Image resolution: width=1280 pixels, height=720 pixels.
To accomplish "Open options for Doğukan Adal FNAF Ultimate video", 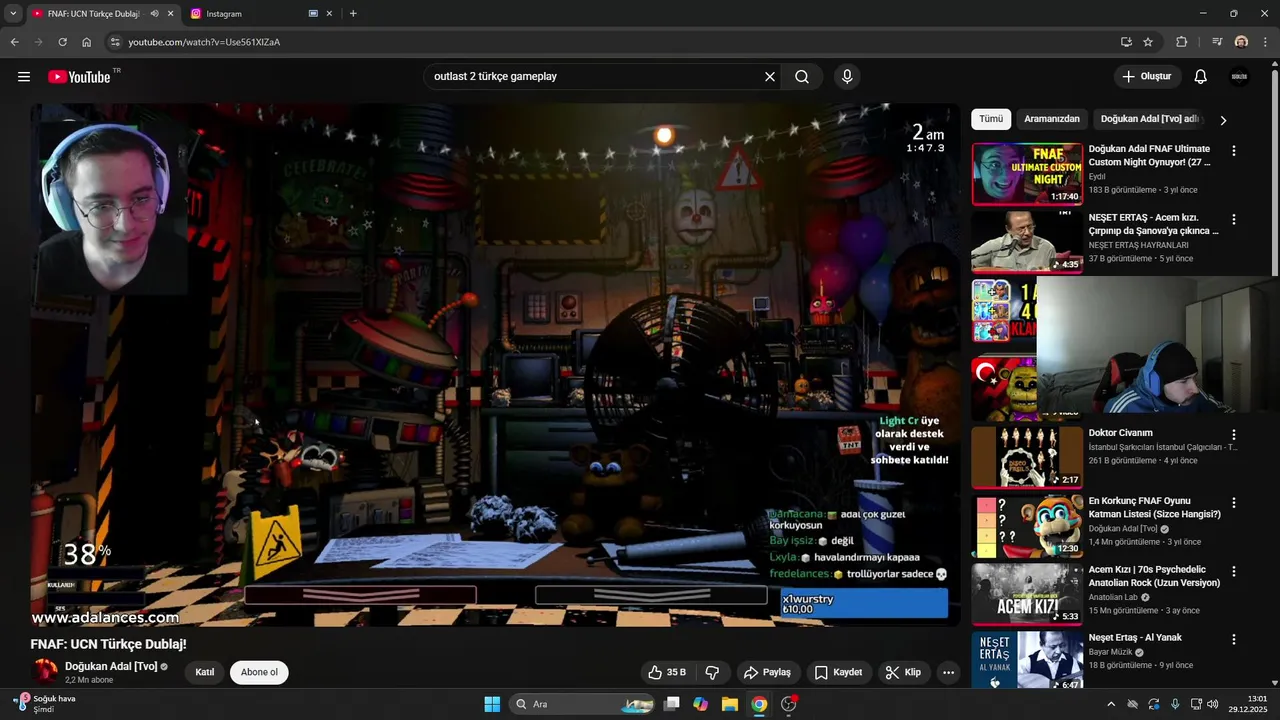I will pos(1233,151).
